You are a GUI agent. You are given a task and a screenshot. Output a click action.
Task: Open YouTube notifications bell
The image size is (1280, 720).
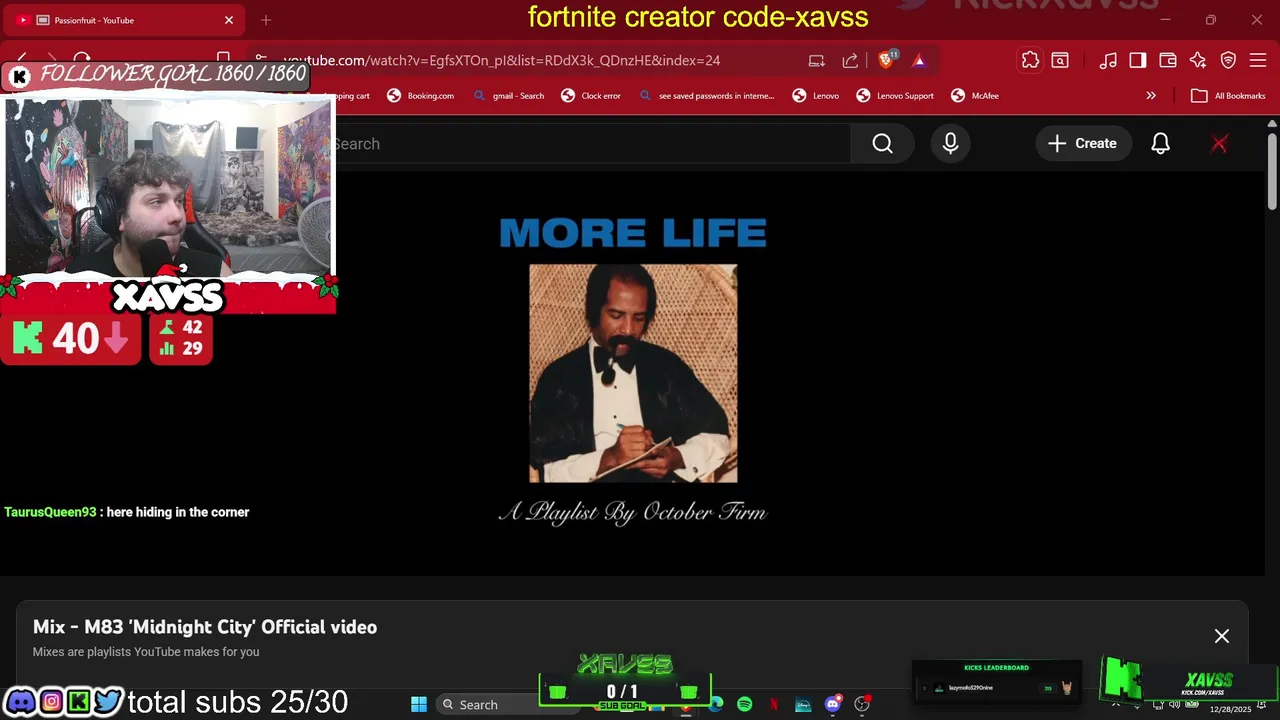(x=1160, y=144)
